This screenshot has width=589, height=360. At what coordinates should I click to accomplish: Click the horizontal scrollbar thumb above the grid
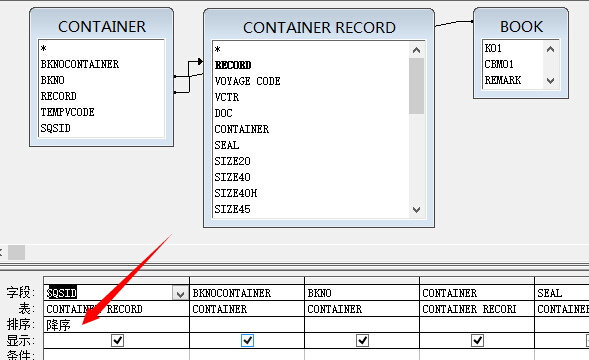click(17, 253)
